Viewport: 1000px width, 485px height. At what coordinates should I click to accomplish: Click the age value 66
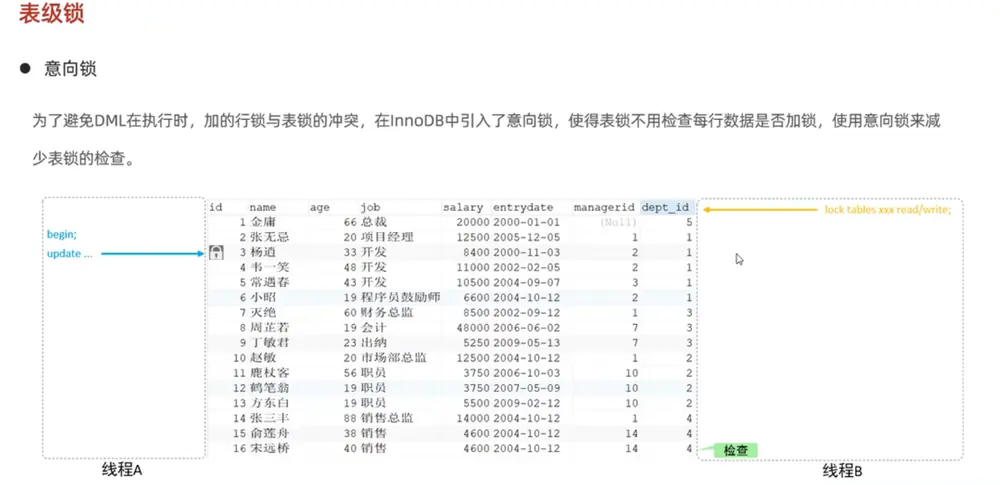(x=349, y=222)
